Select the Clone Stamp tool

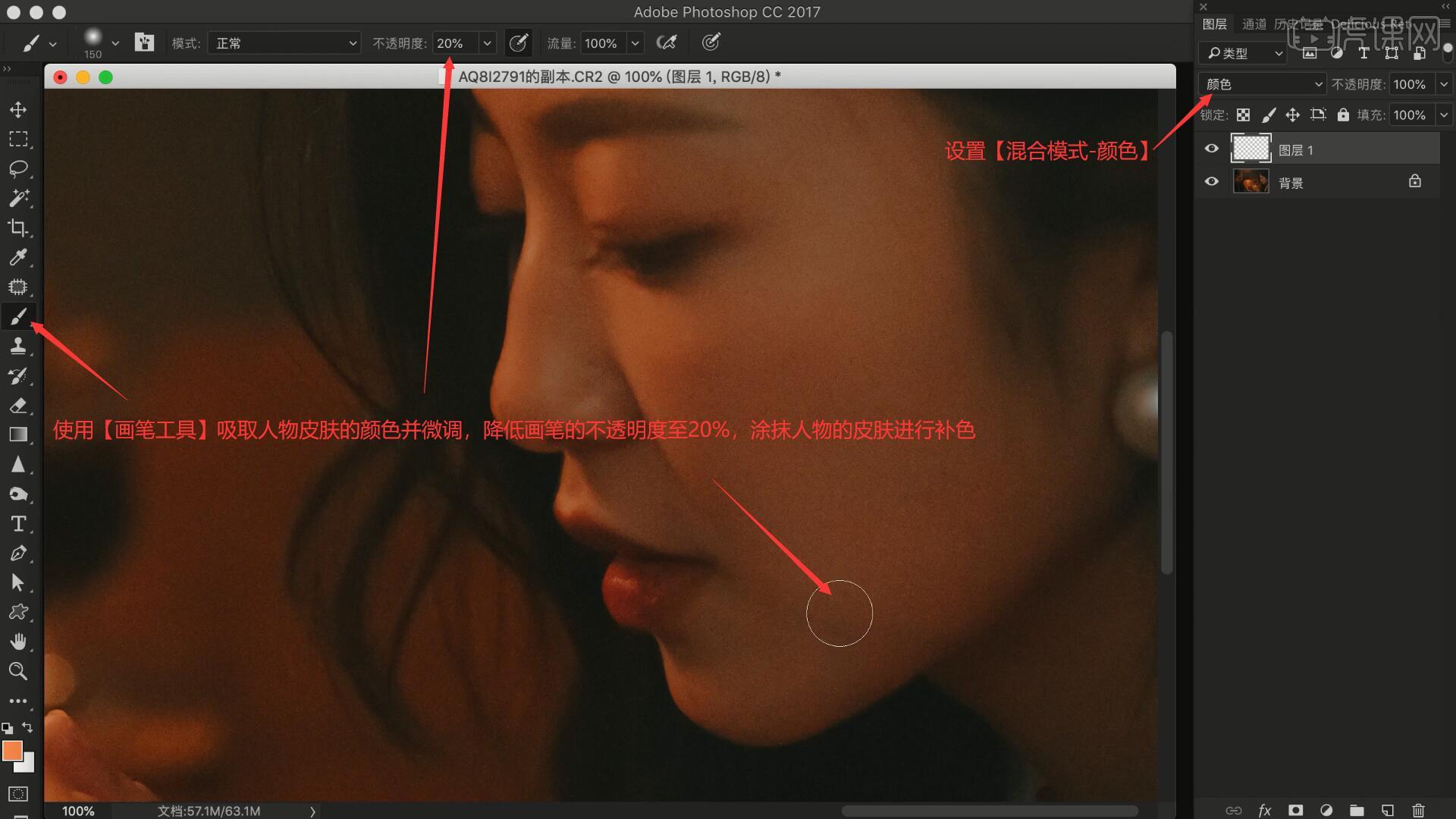click(x=18, y=347)
